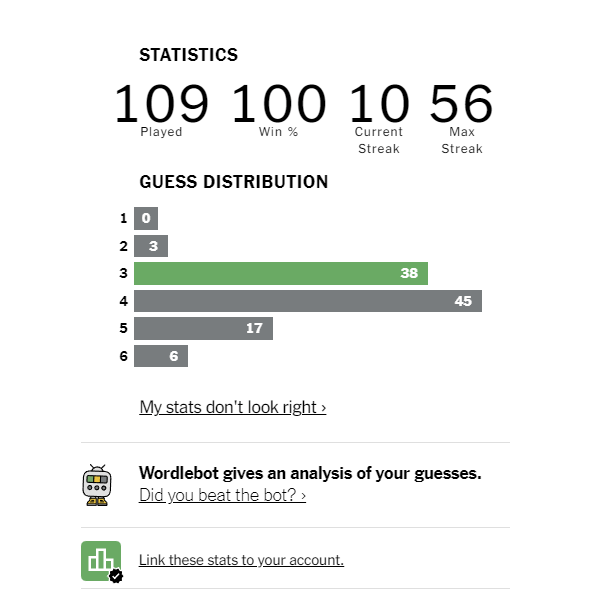Click 'Link these stats to your account'
Image resolution: width=597 pixels, height=605 pixels.
[241, 560]
